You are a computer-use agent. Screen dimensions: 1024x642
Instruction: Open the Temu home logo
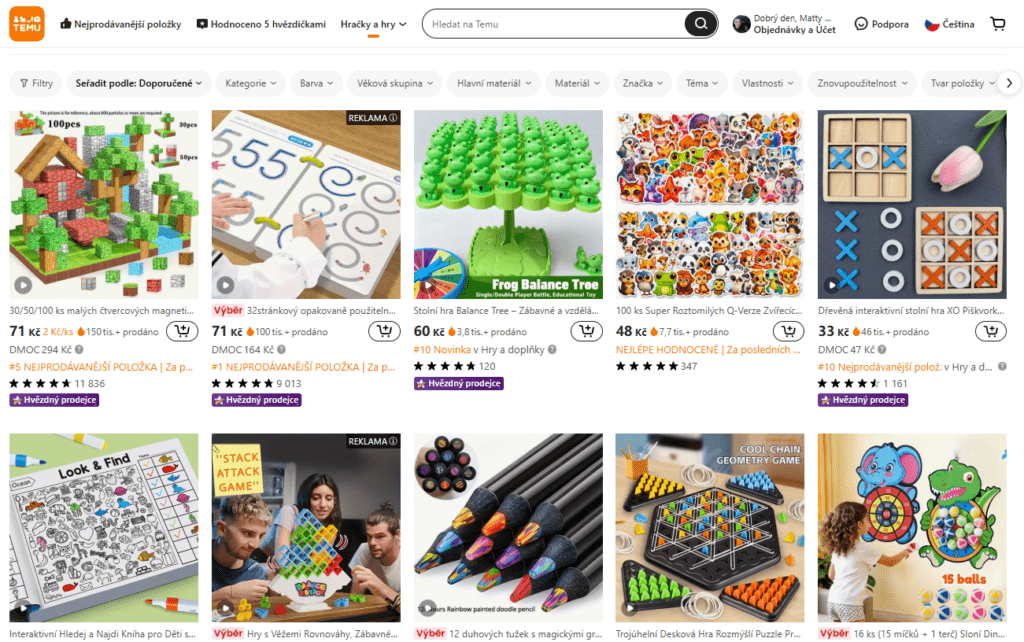pos(27,24)
